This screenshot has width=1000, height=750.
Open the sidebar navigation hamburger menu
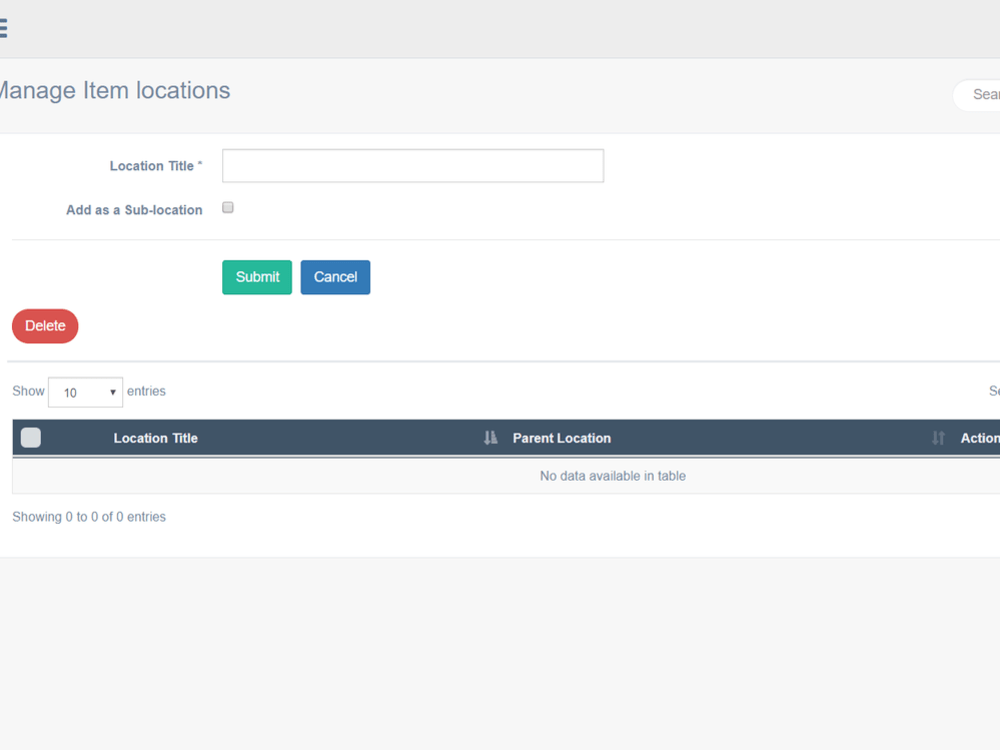pos(3,27)
